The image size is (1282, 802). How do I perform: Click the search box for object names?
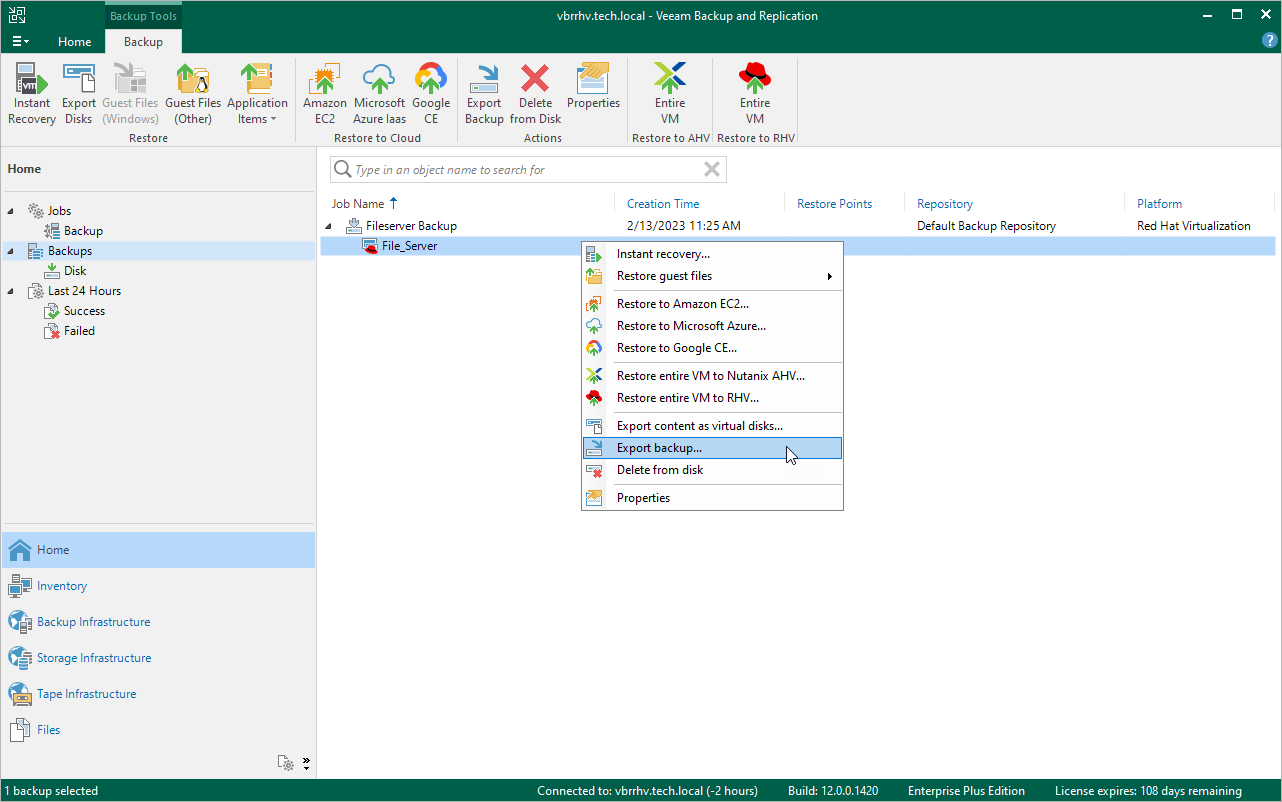528,170
